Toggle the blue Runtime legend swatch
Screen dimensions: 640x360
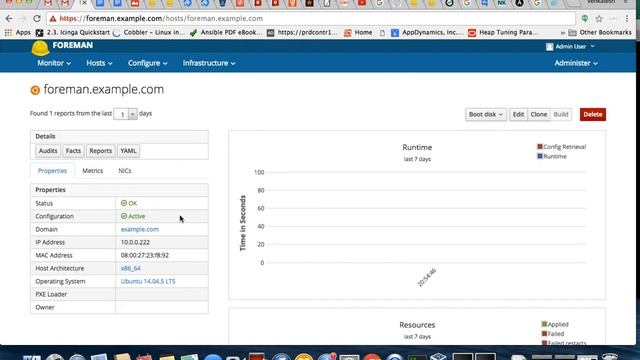[x=540, y=156]
